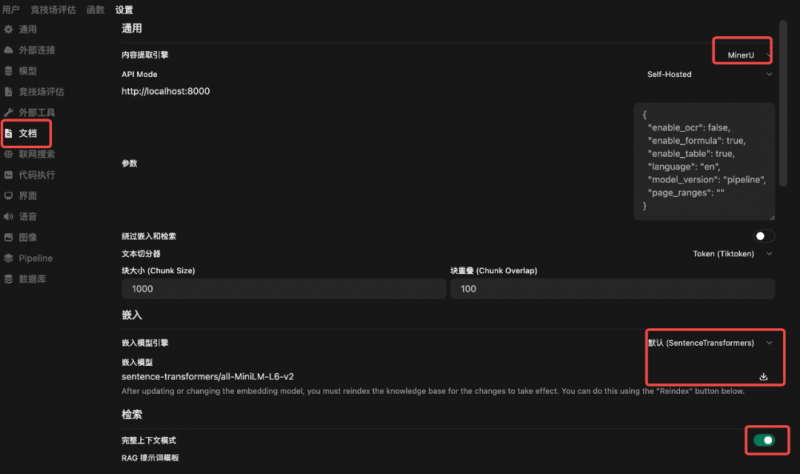The height and width of the screenshot is (474, 800).
Task: Open the 函数 top tab
Action: (x=95, y=9)
